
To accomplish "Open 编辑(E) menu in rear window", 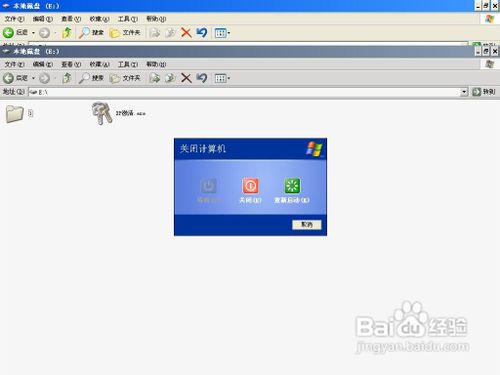I will pyautogui.click(x=43, y=19).
